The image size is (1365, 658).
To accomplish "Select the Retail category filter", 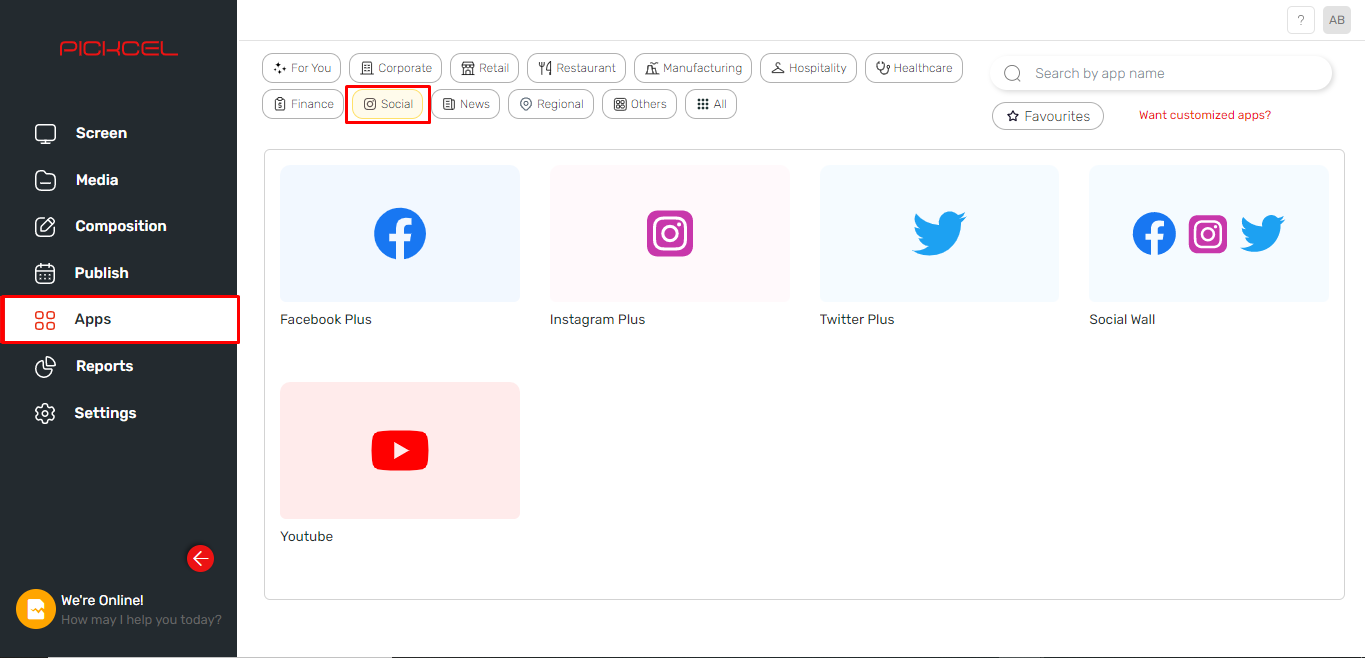I will point(485,68).
